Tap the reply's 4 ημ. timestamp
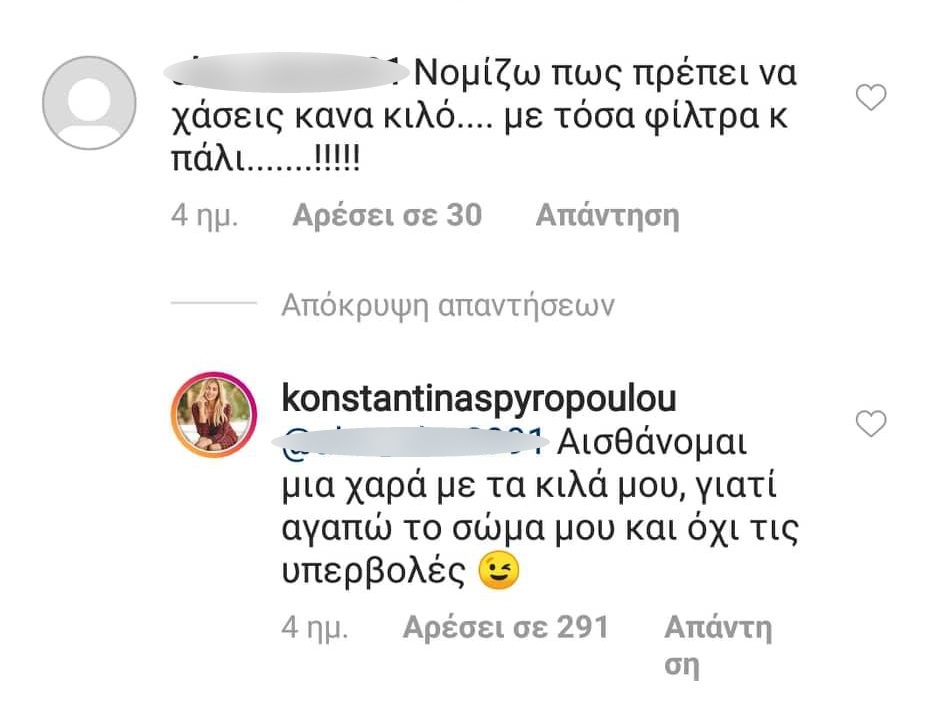The image size is (945, 713). [315, 628]
